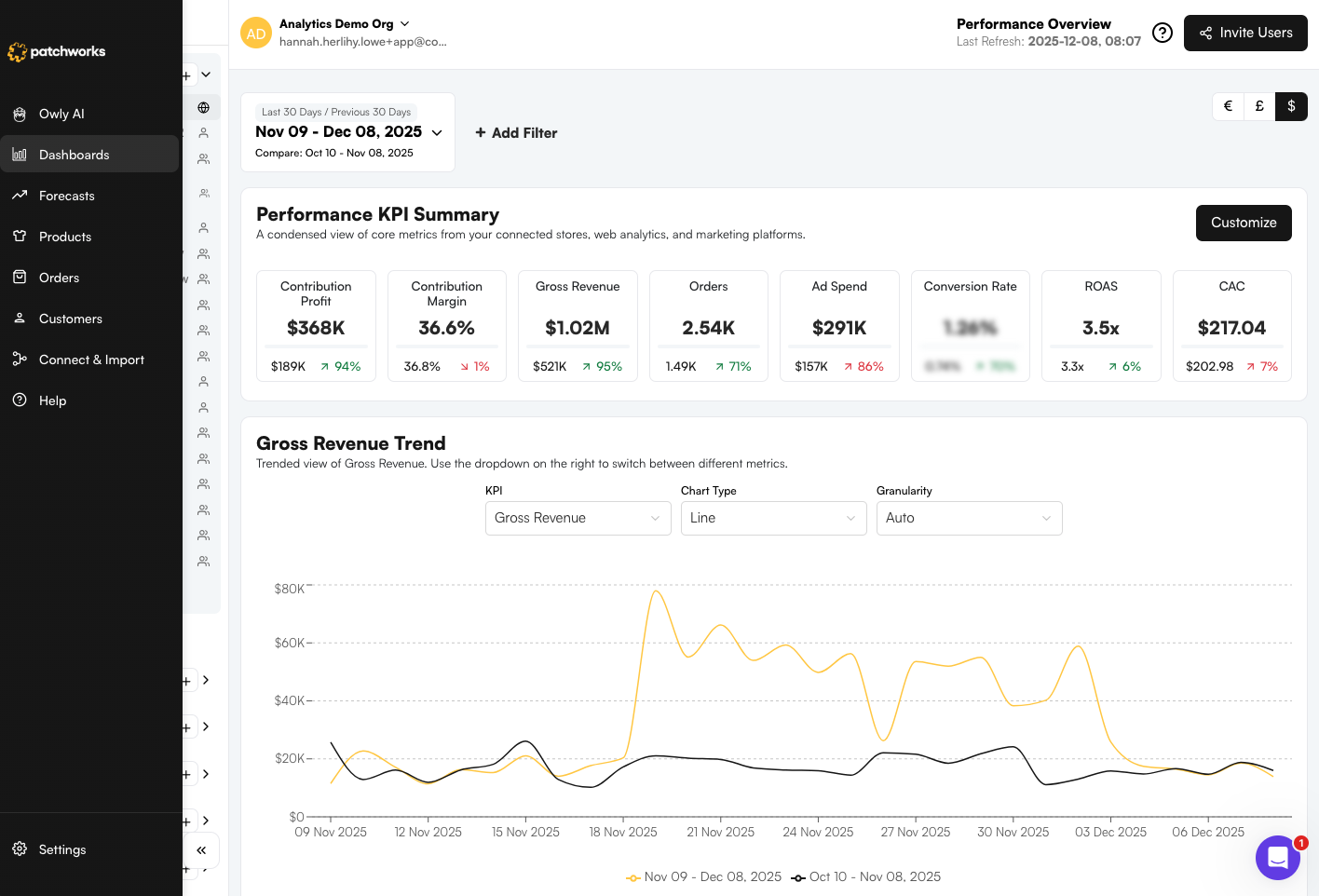Open the chat support widget
Image resolution: width=1319 pixels, height=896 pixels.
1277,857
